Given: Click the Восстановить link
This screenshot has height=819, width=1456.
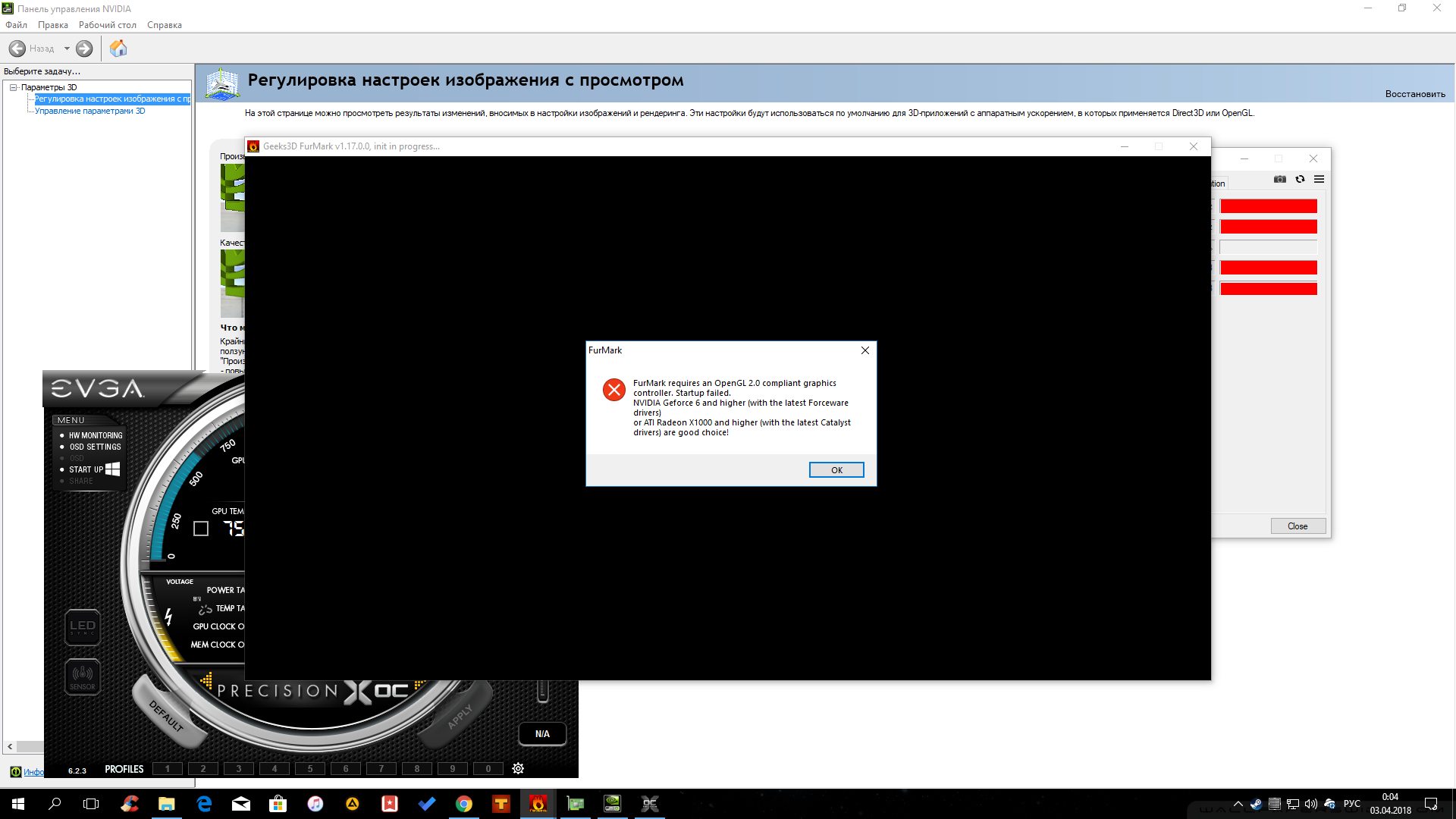Looking at the screenshot, I should click(1415, 94).
